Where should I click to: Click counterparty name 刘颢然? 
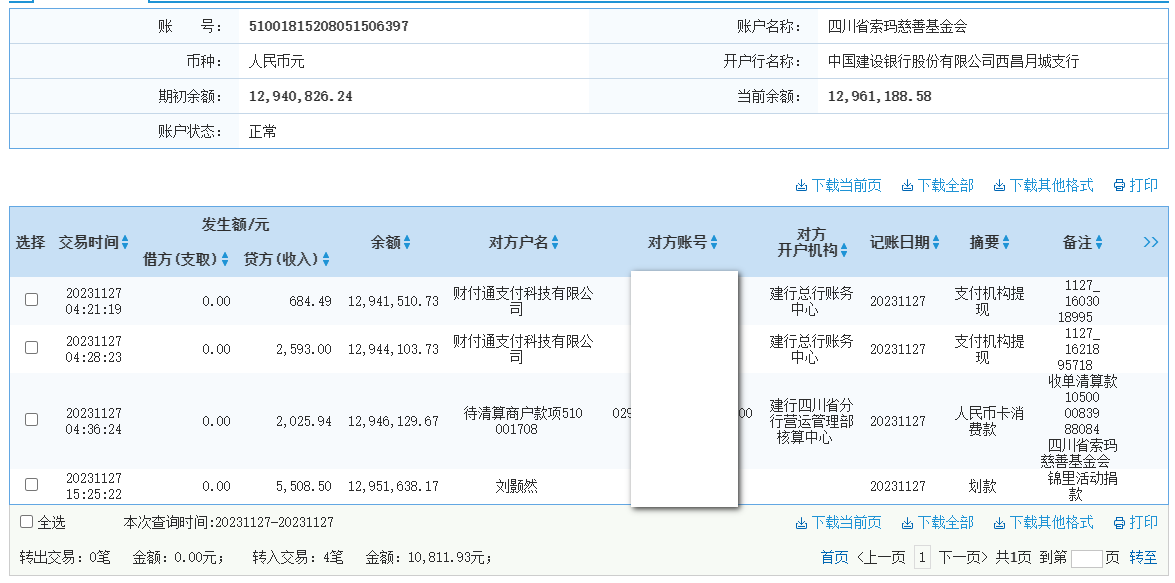(516, 486)
